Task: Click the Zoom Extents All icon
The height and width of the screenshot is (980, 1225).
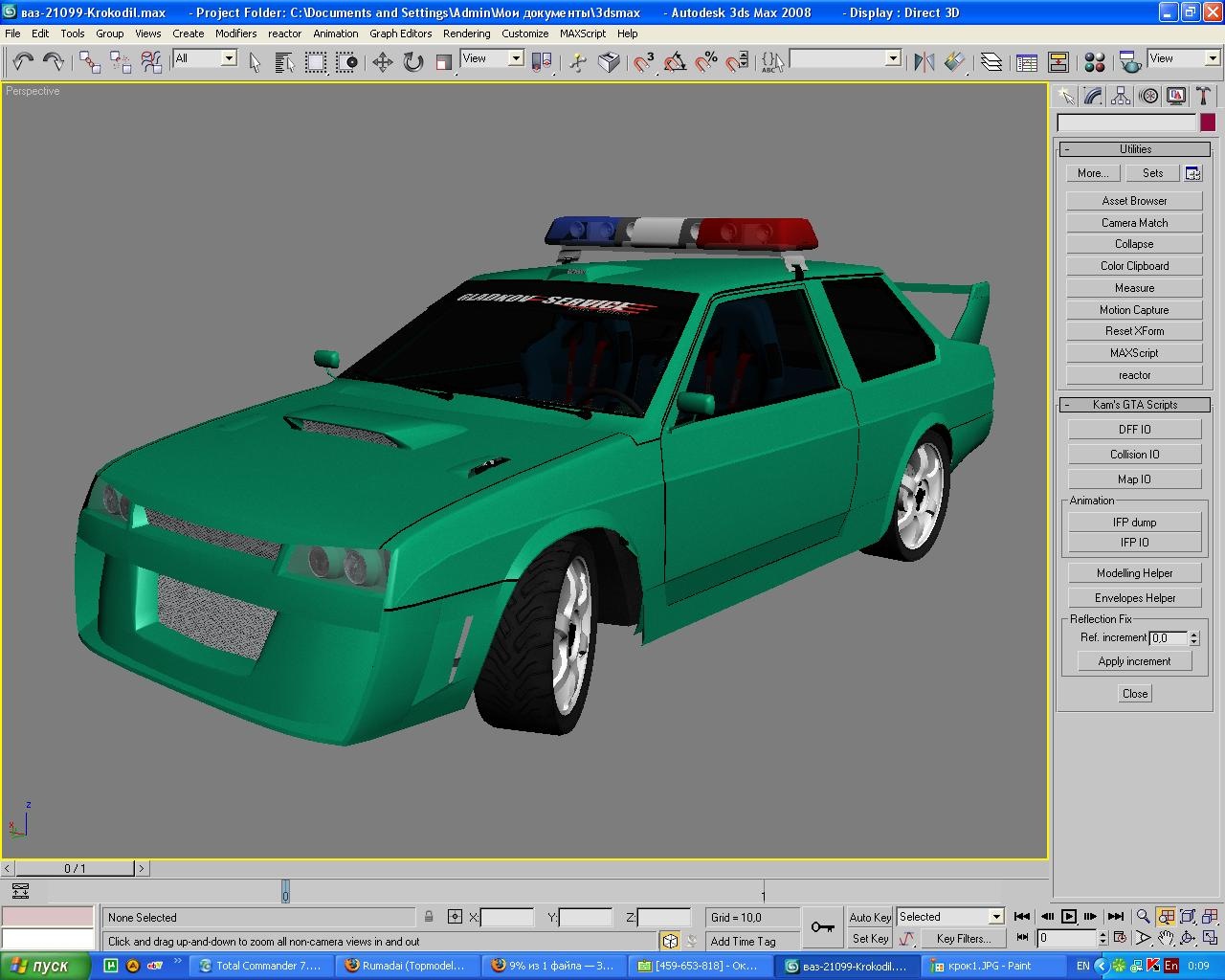Action: [x=1211, y=916]
